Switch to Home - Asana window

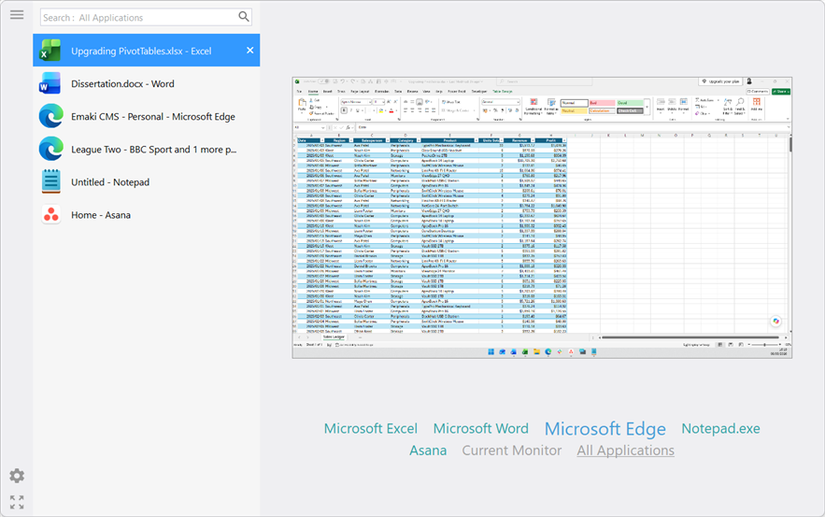click(146, 215)
